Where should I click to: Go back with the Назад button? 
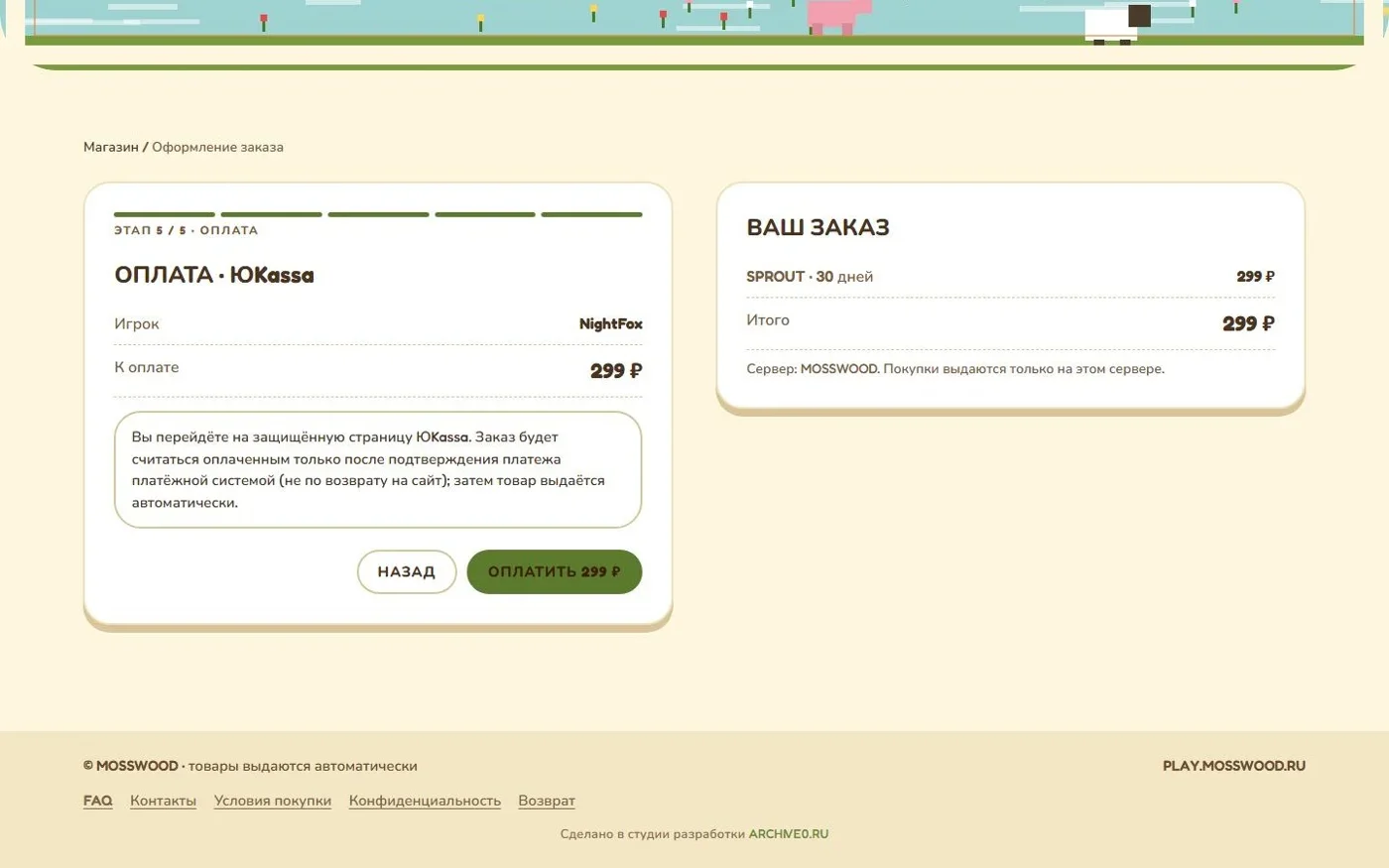[407, 571]
